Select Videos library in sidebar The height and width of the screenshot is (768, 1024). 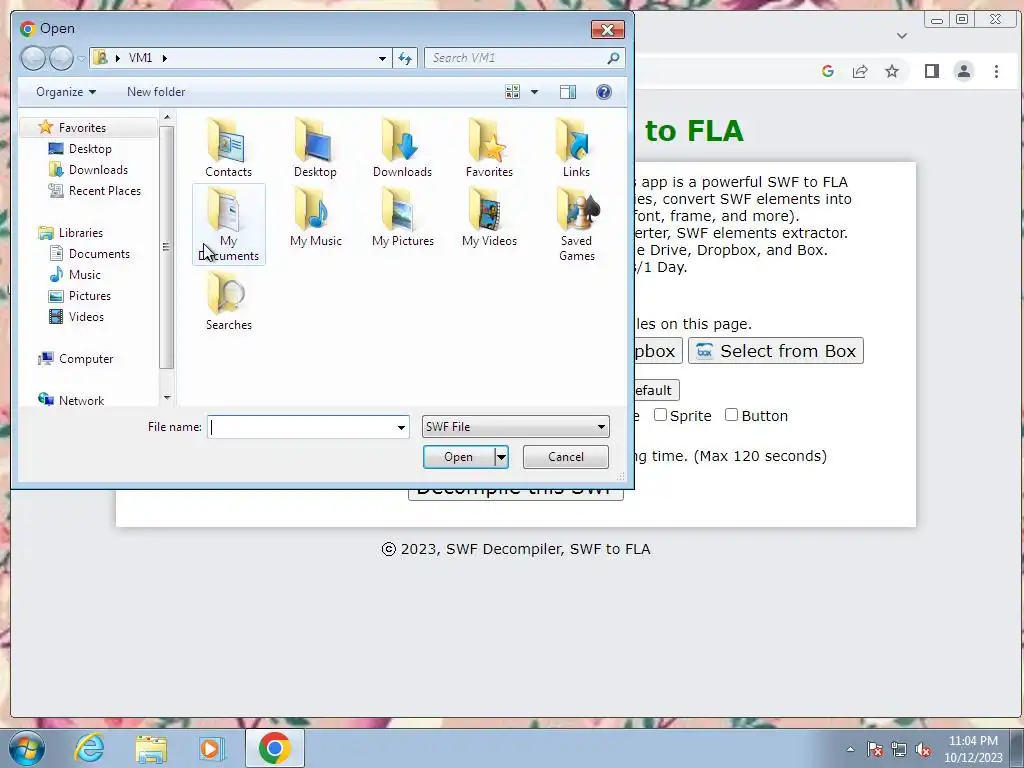coord(86,316)
